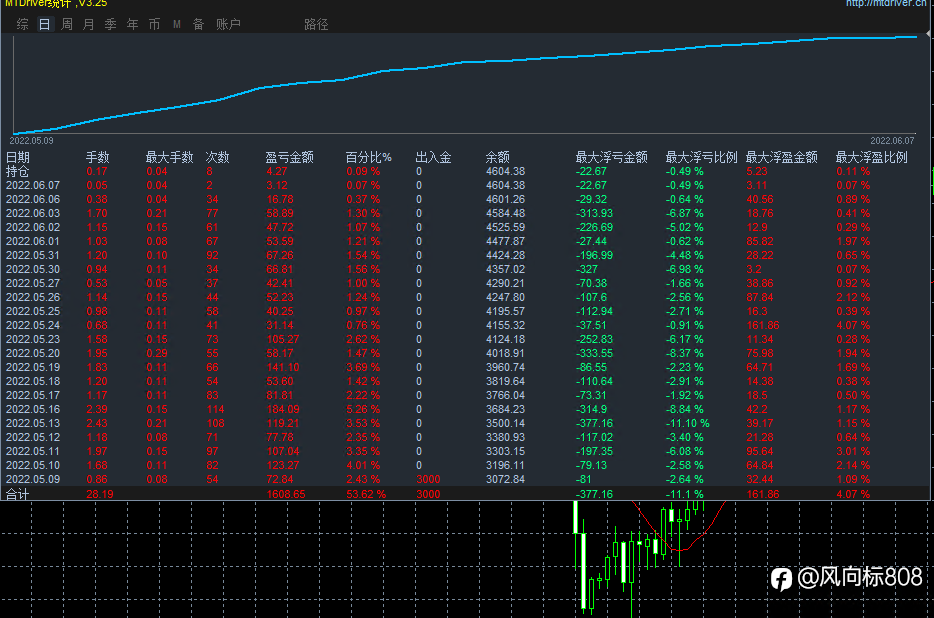Switch to the 综 summary tab
The image size is (934, 618).
pyautogui.click(x=23, y=24)
